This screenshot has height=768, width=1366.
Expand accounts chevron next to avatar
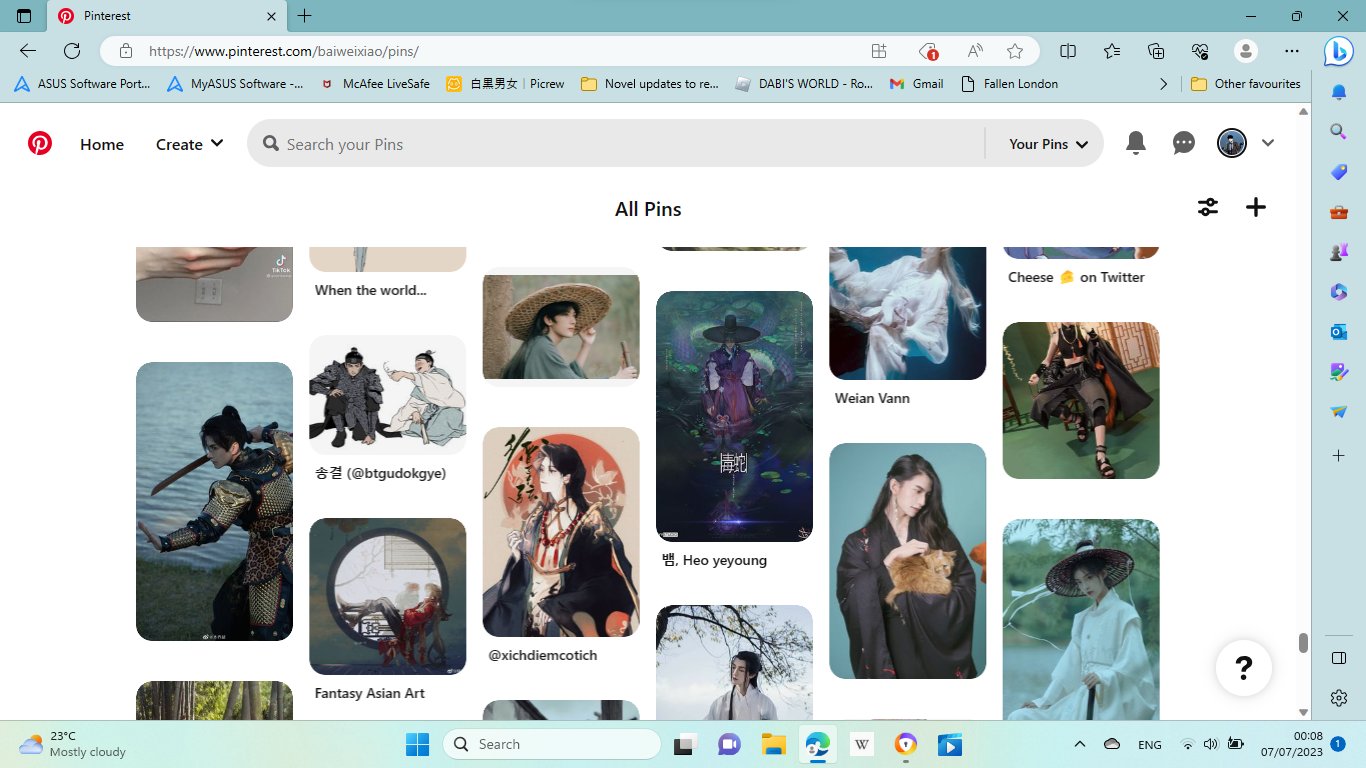point(1268,143)
